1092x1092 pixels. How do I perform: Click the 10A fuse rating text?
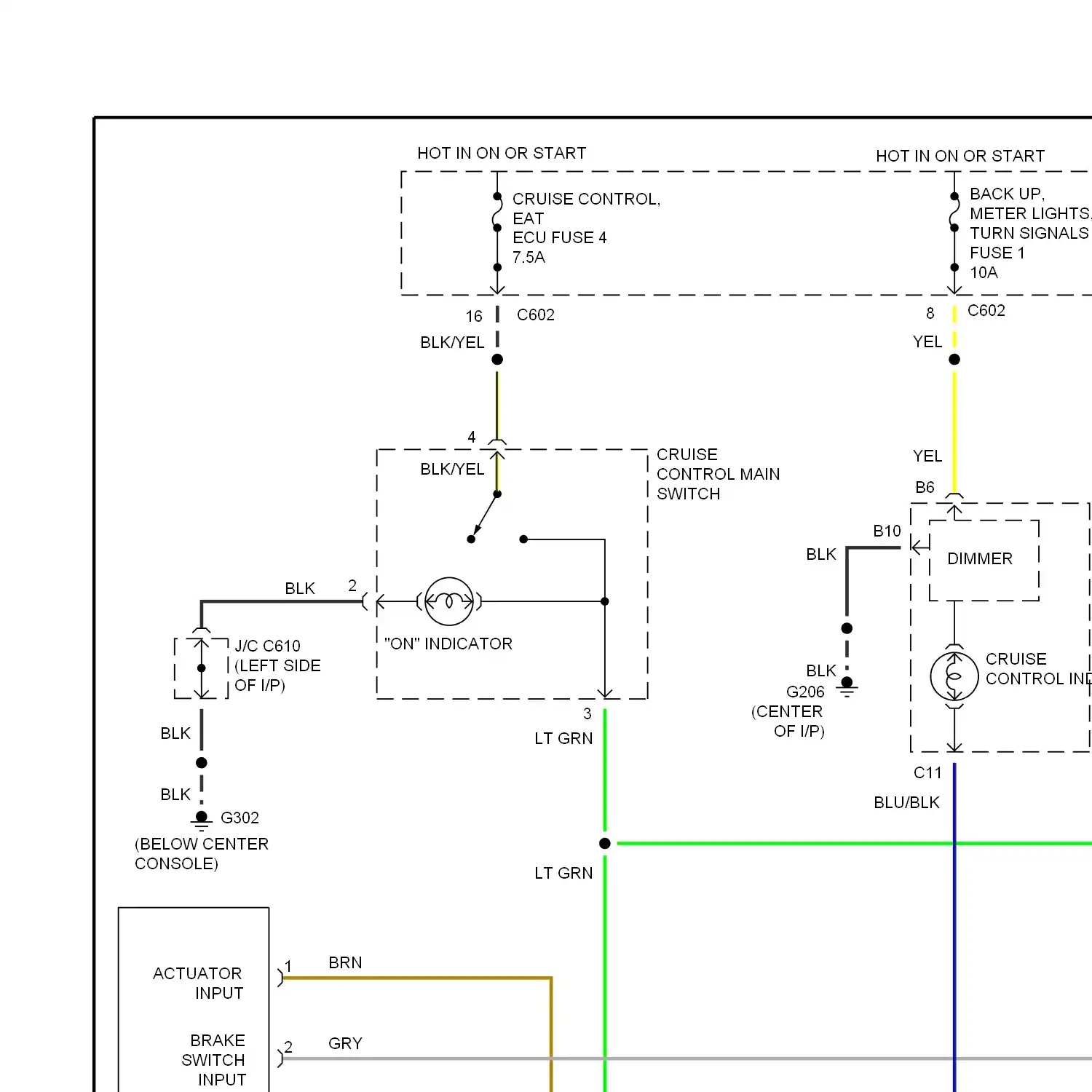point(984,272)
